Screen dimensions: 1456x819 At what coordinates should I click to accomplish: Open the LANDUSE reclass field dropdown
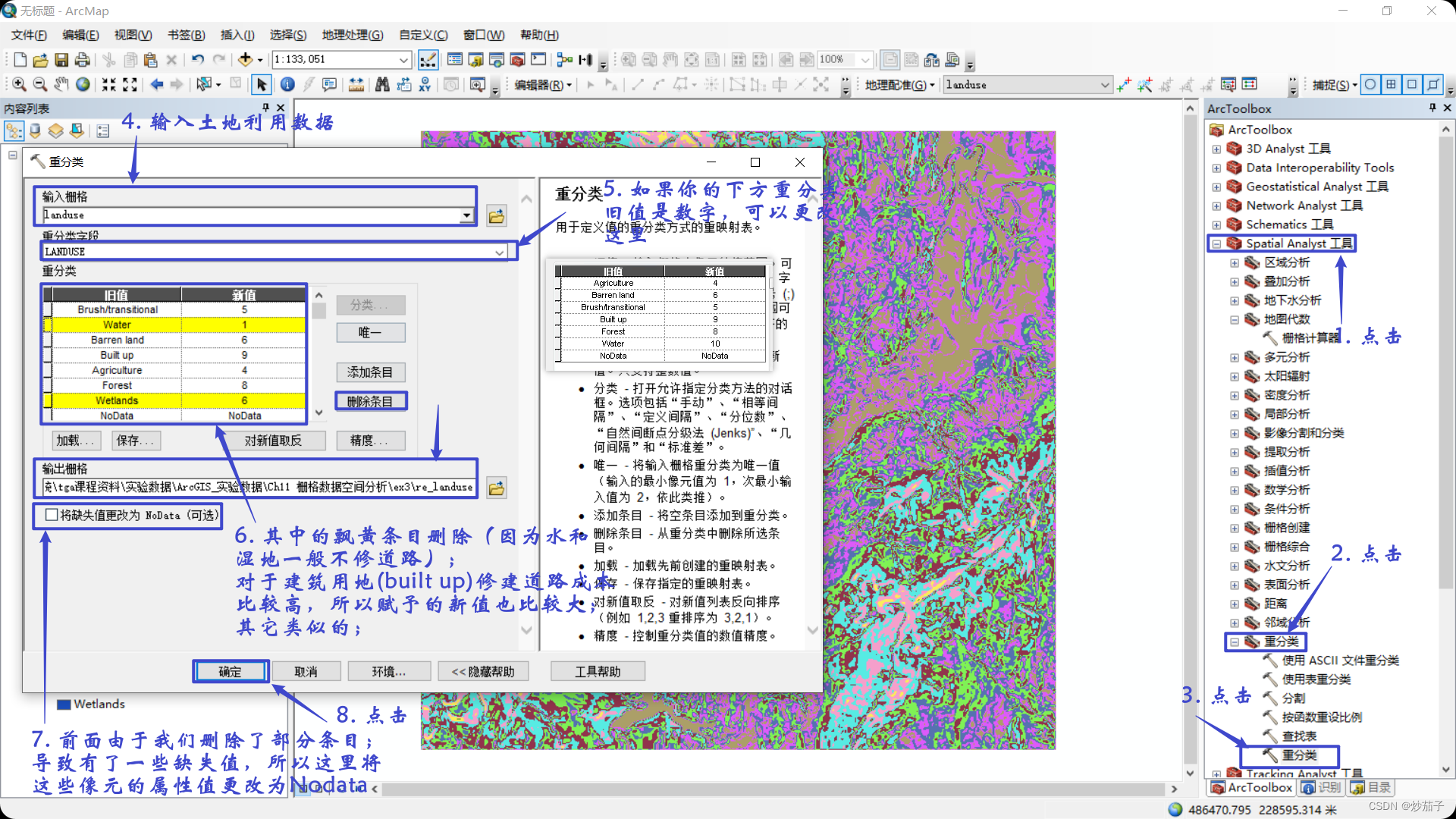500,252
